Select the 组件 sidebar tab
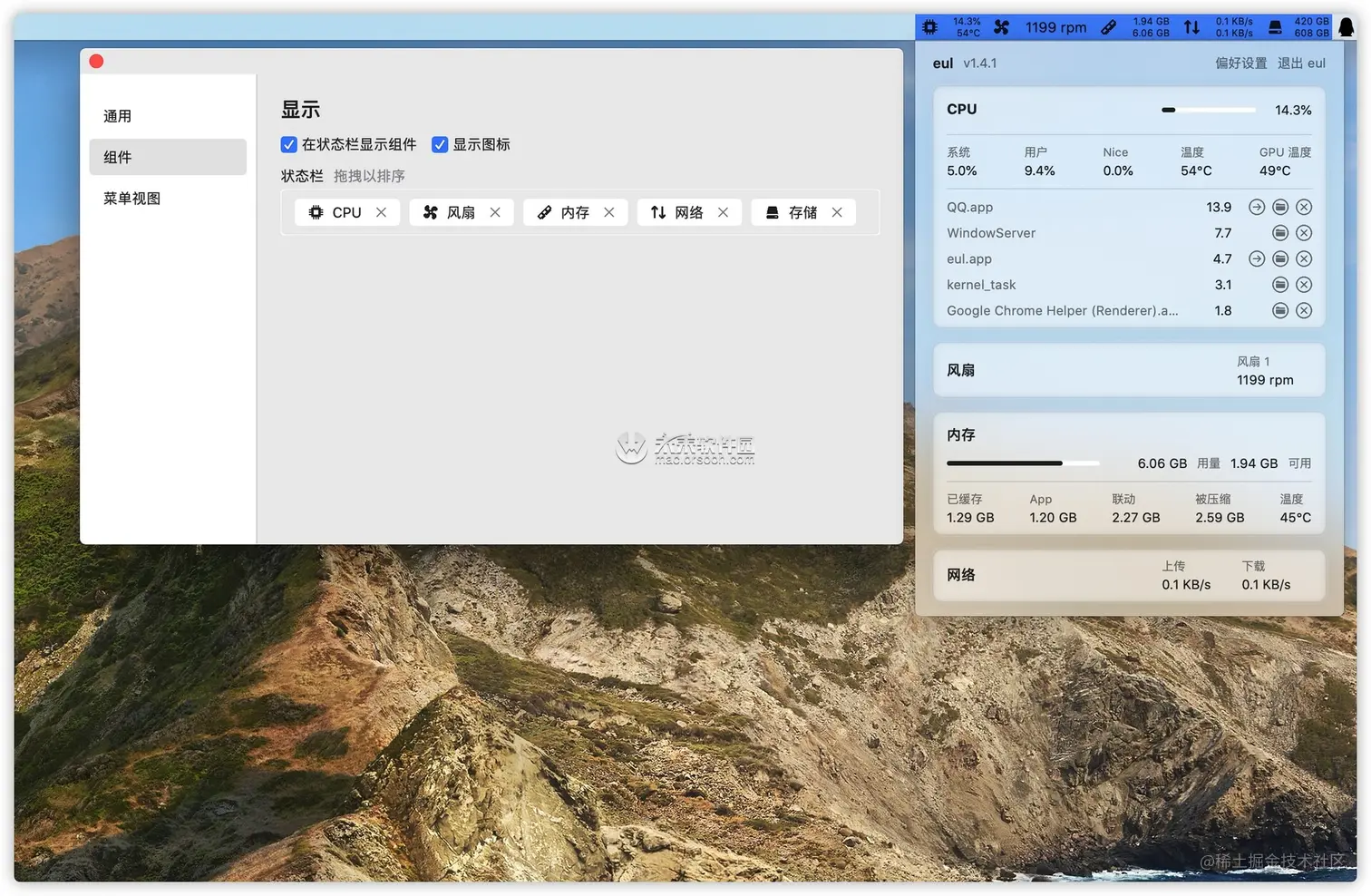1371x896 pixels. (x=168, y=157)
